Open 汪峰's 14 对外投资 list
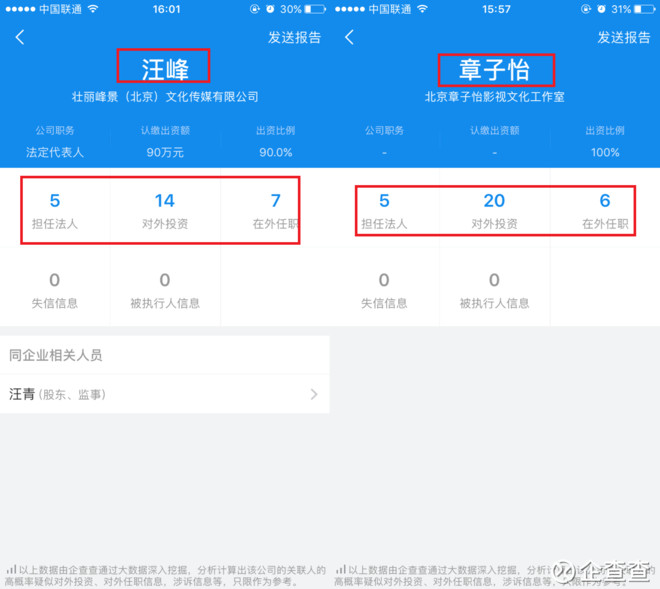660x589 pixels. tap(165, 211)
